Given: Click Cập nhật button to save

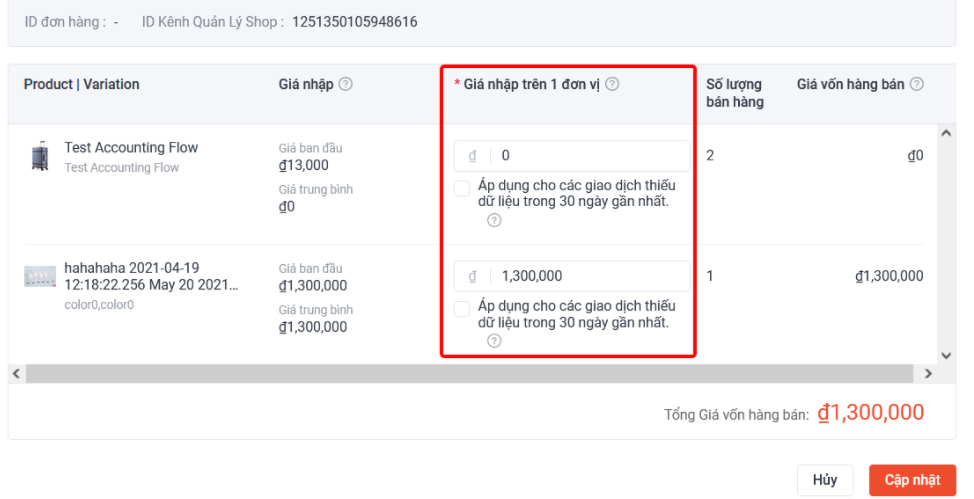Looking at the screenshot, I should (x=912, y=480).
